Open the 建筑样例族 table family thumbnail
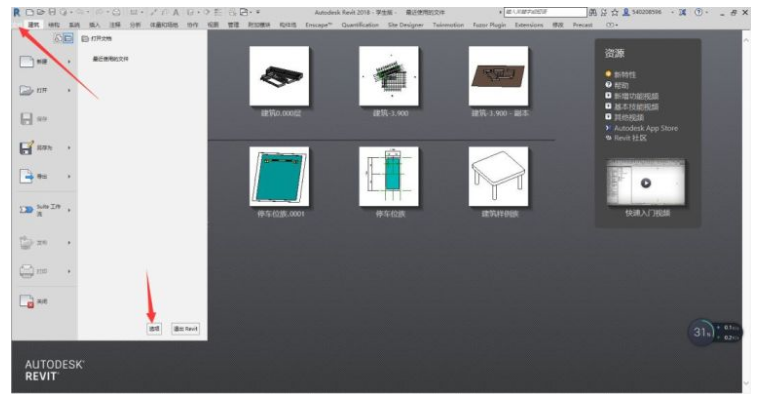The image size is (764, 400). 498,177
